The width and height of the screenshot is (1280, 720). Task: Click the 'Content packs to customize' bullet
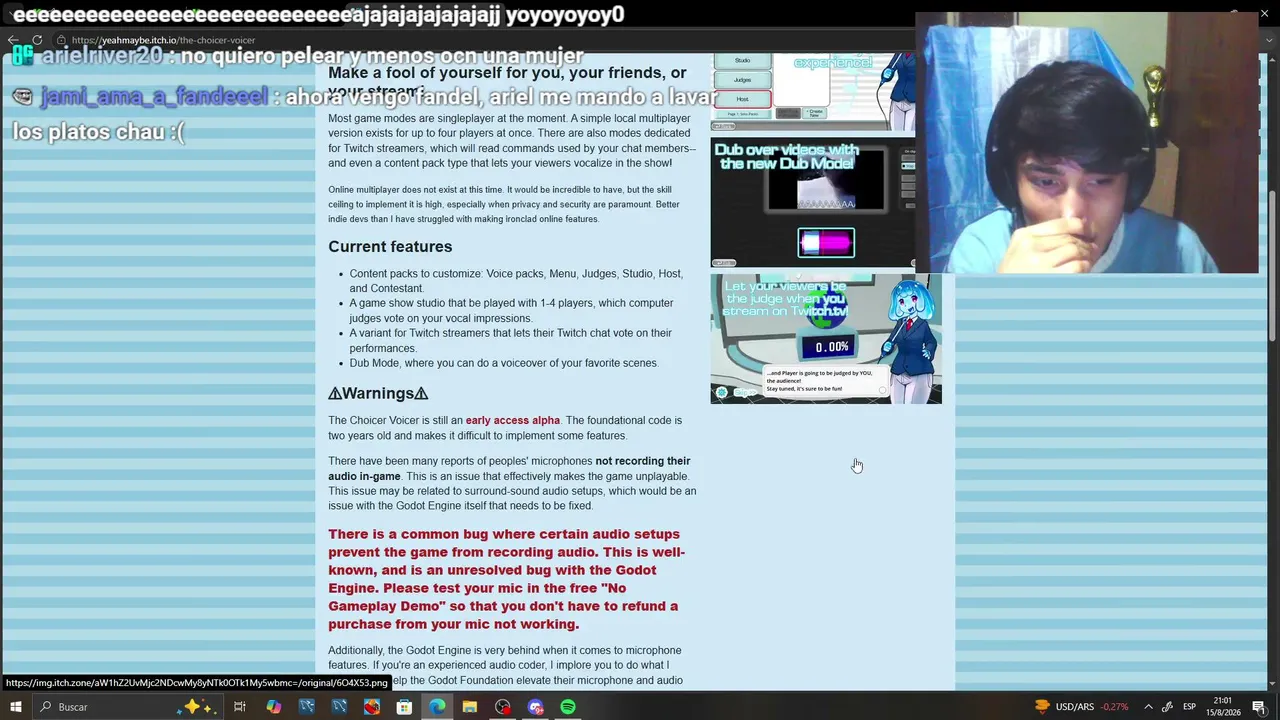[516, 281]
